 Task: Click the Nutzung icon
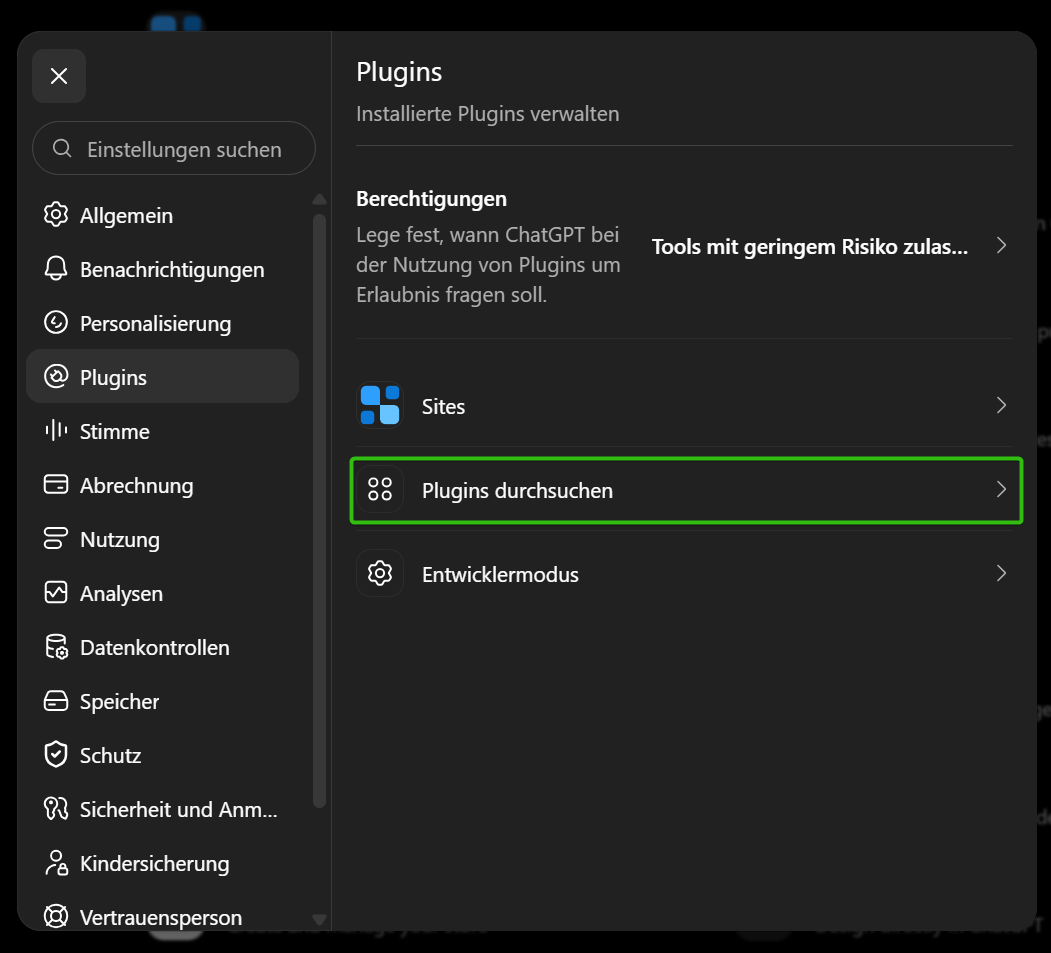point(56,538)
